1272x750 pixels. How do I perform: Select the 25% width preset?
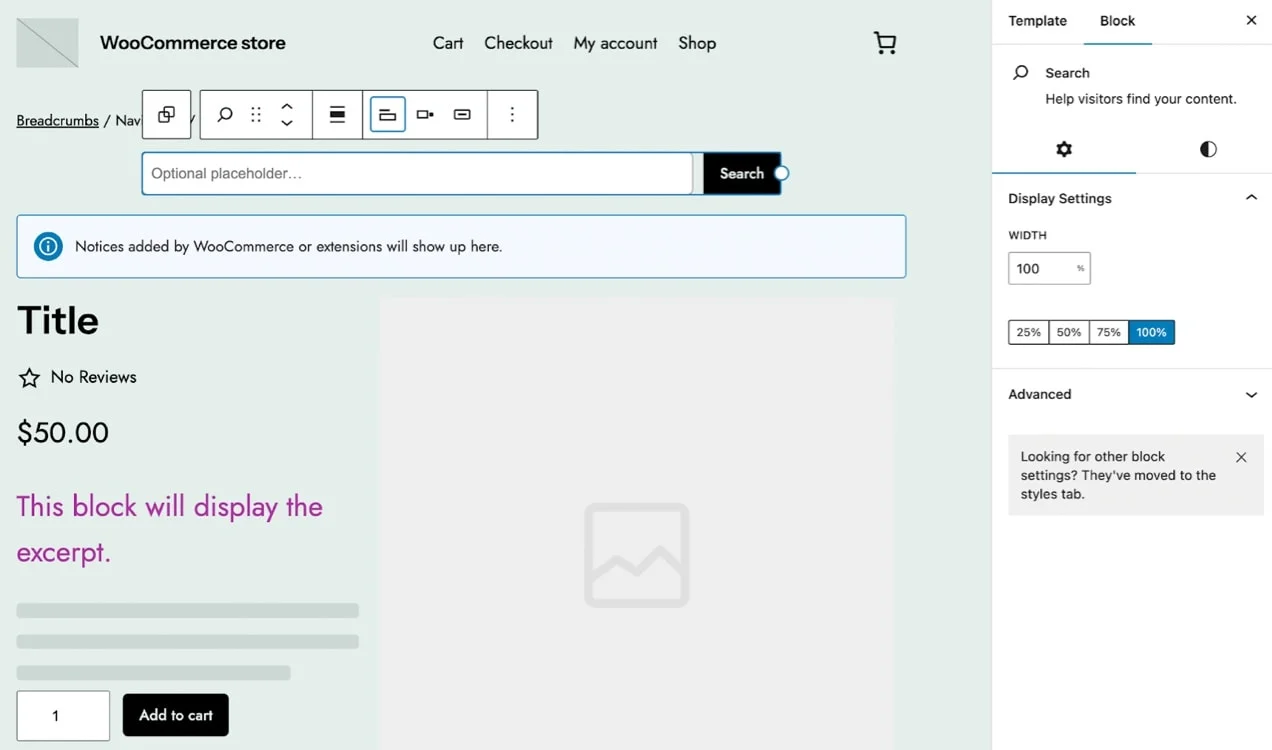click(x=1028, y=331)
